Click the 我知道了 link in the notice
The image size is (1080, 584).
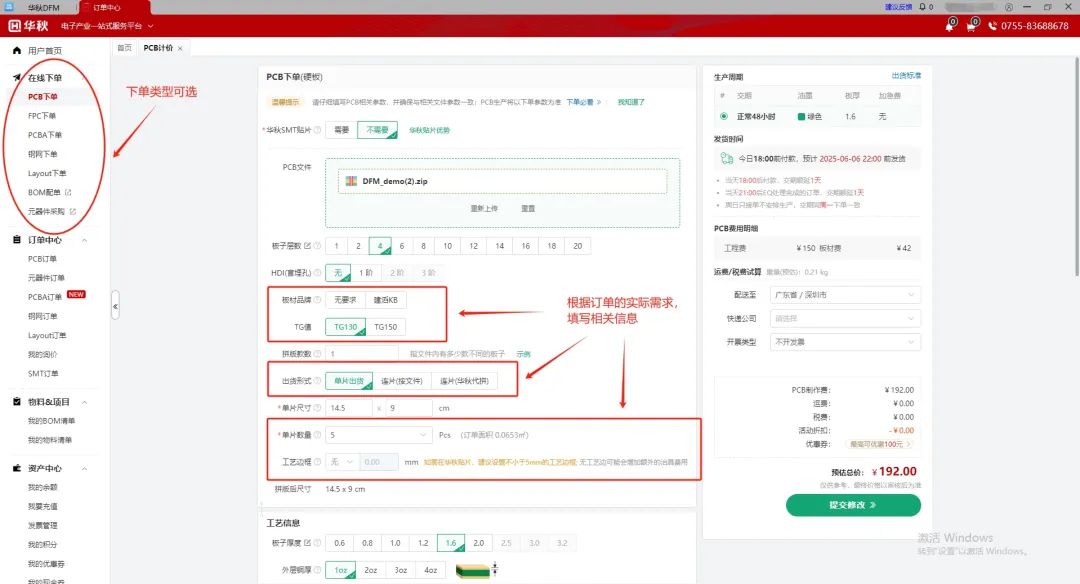coord(631,102)
